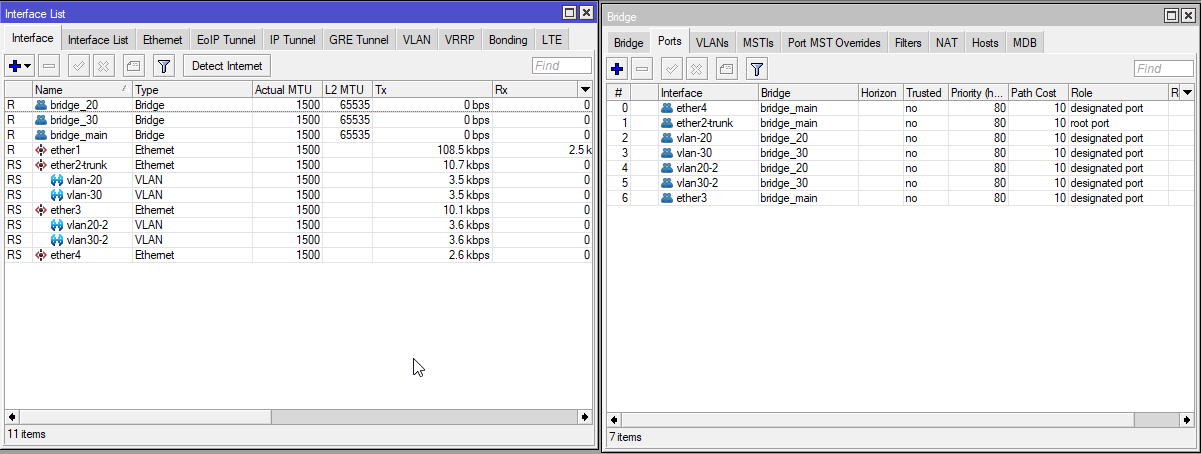Select the ether3 icon in Interface List

click(41, 210)
